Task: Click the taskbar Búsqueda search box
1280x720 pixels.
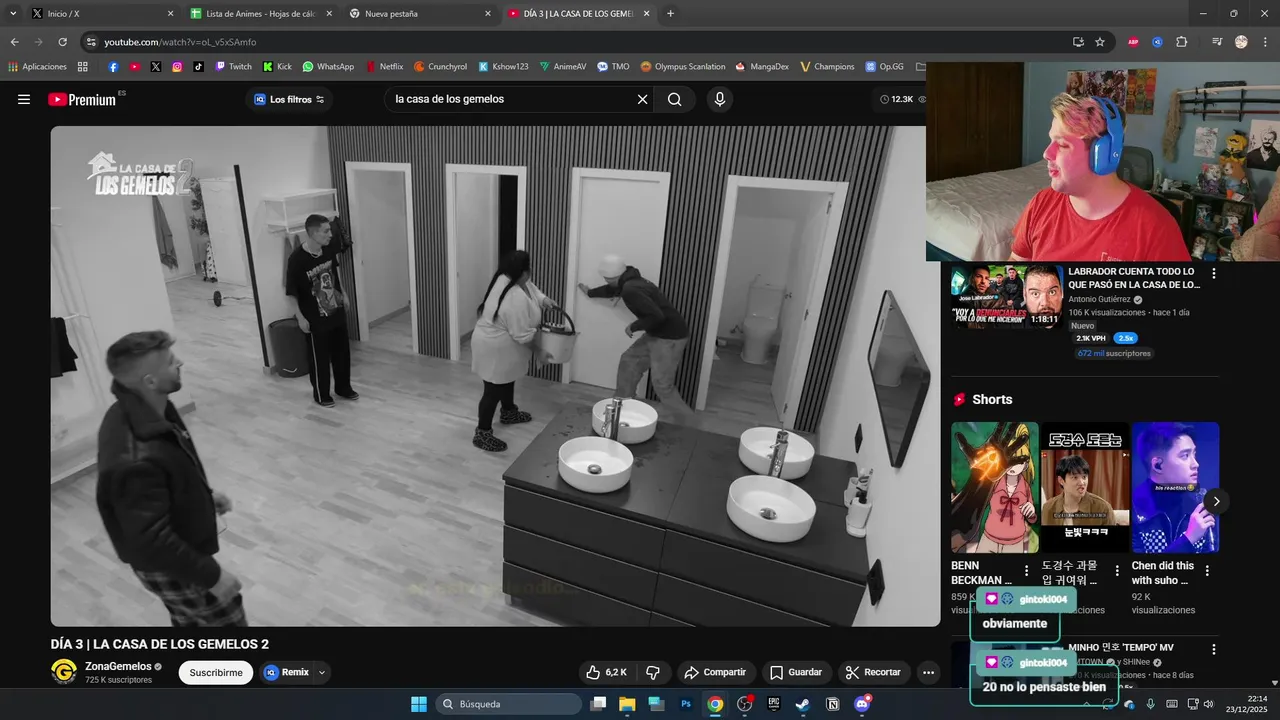Action: tap(509, 704)
